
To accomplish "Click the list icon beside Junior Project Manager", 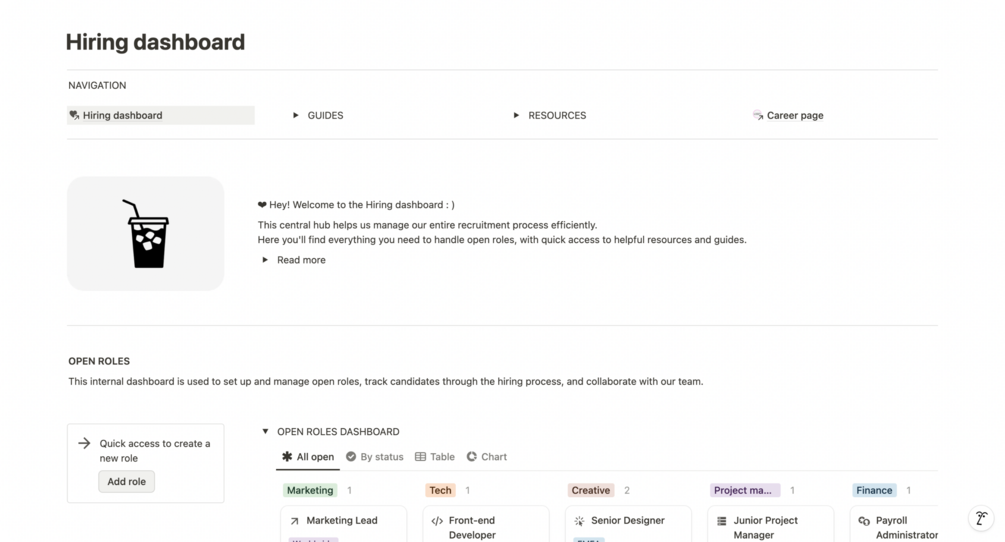I will pos(722,521).
